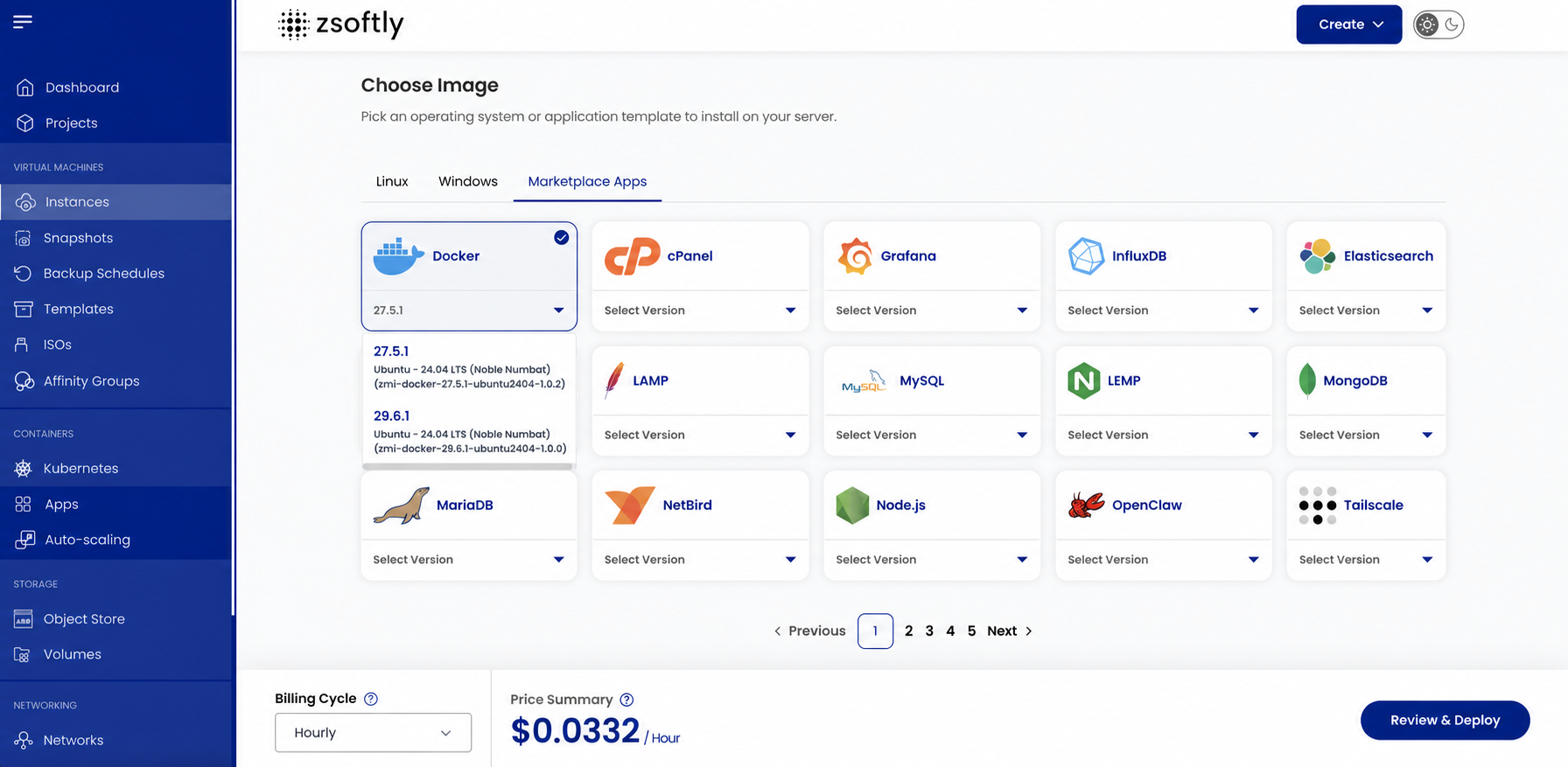1568x767 pixels.
Task: Open NetBird Select Version dropdown
Action: [x=700, y=560]
